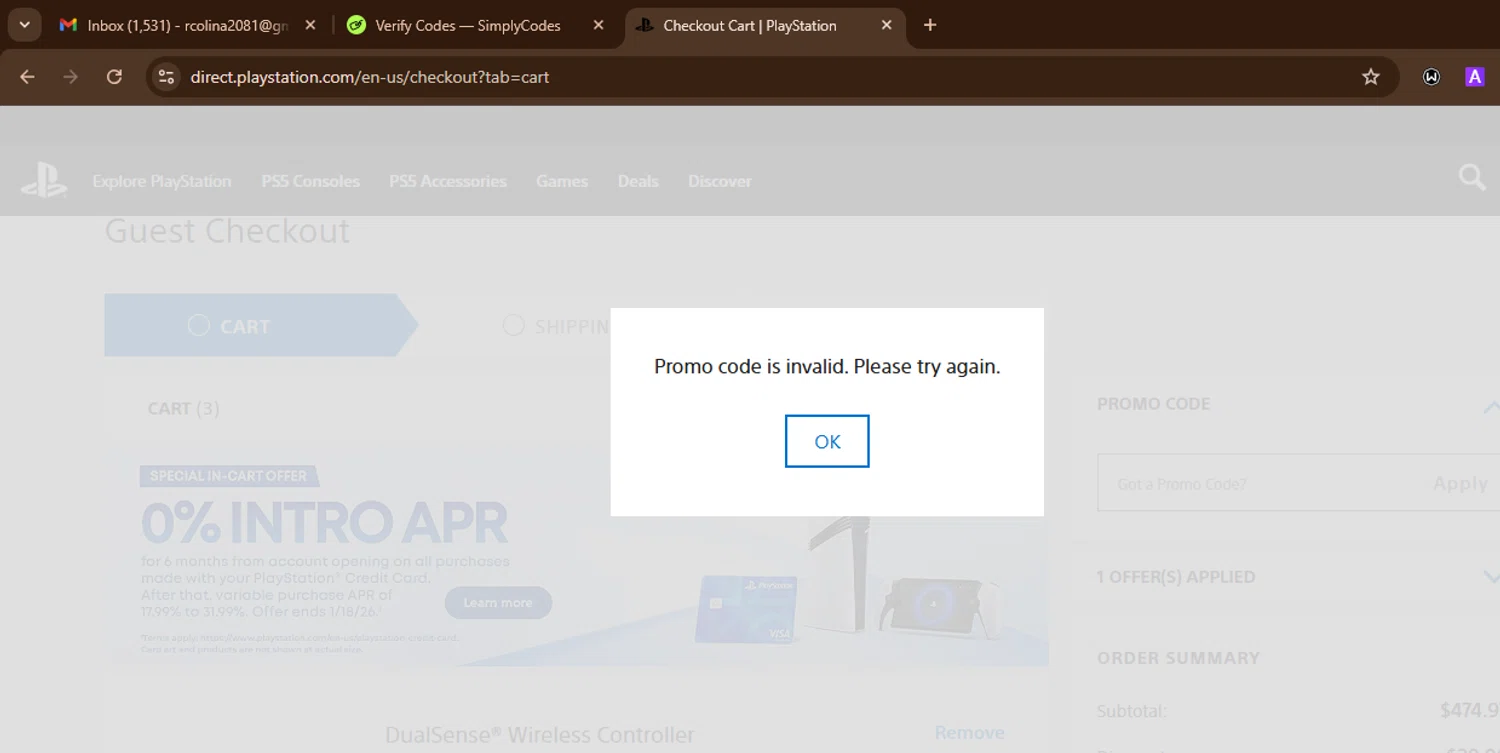This screenshot has height=753, width=1500.
Task: Open the purple A profile icon
Action: (x=1474, y=77)
